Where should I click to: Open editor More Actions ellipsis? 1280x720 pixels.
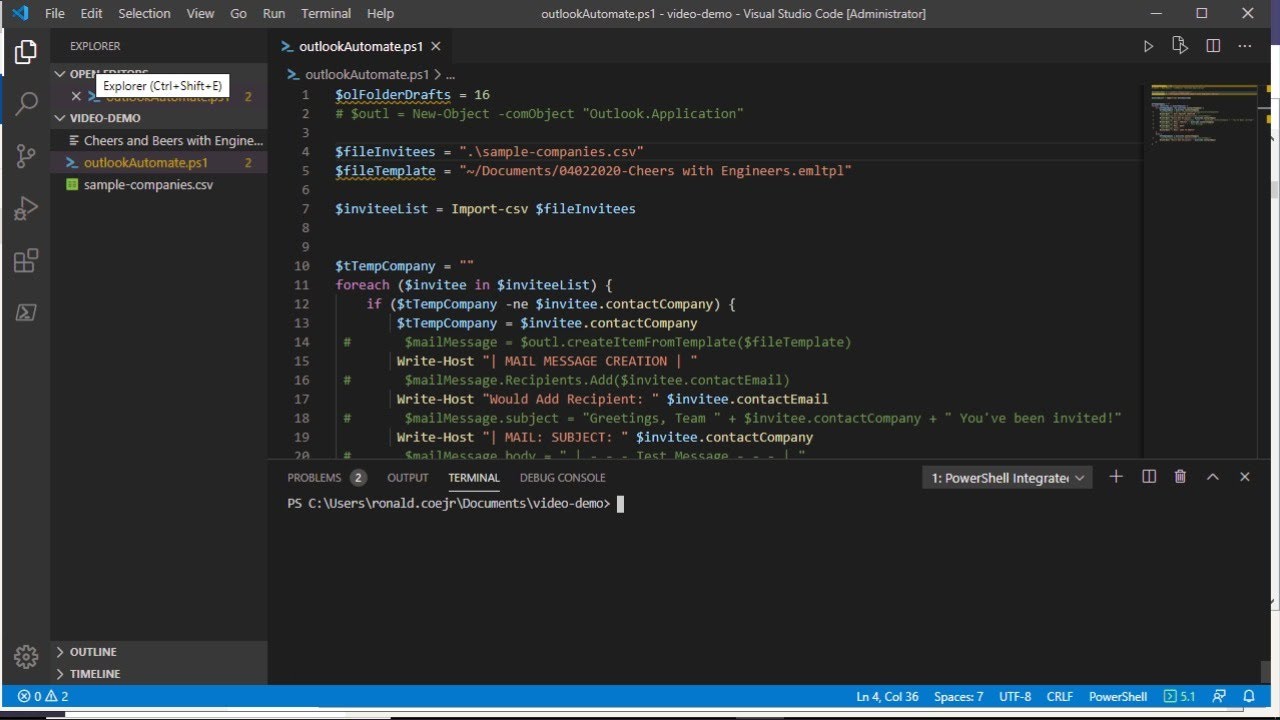point(1245,46)
